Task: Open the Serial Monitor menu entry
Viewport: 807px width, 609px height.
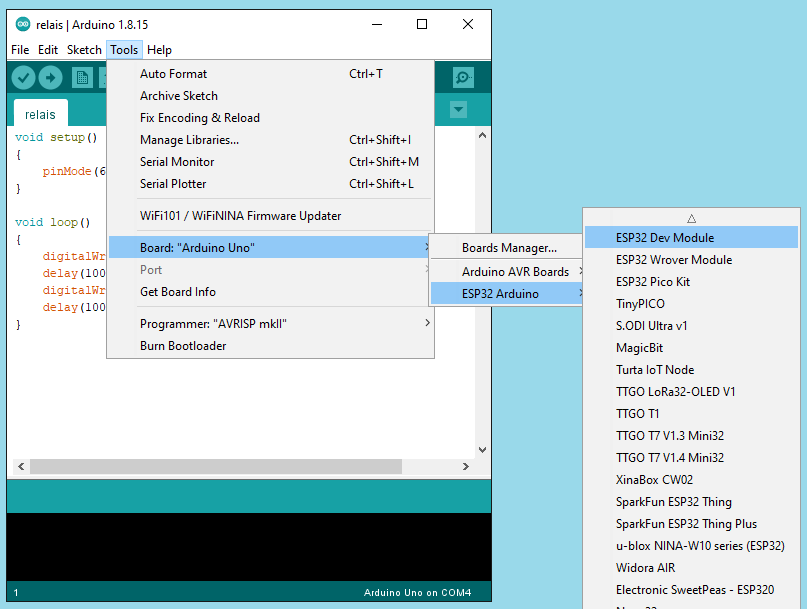Action: (271, 162)
